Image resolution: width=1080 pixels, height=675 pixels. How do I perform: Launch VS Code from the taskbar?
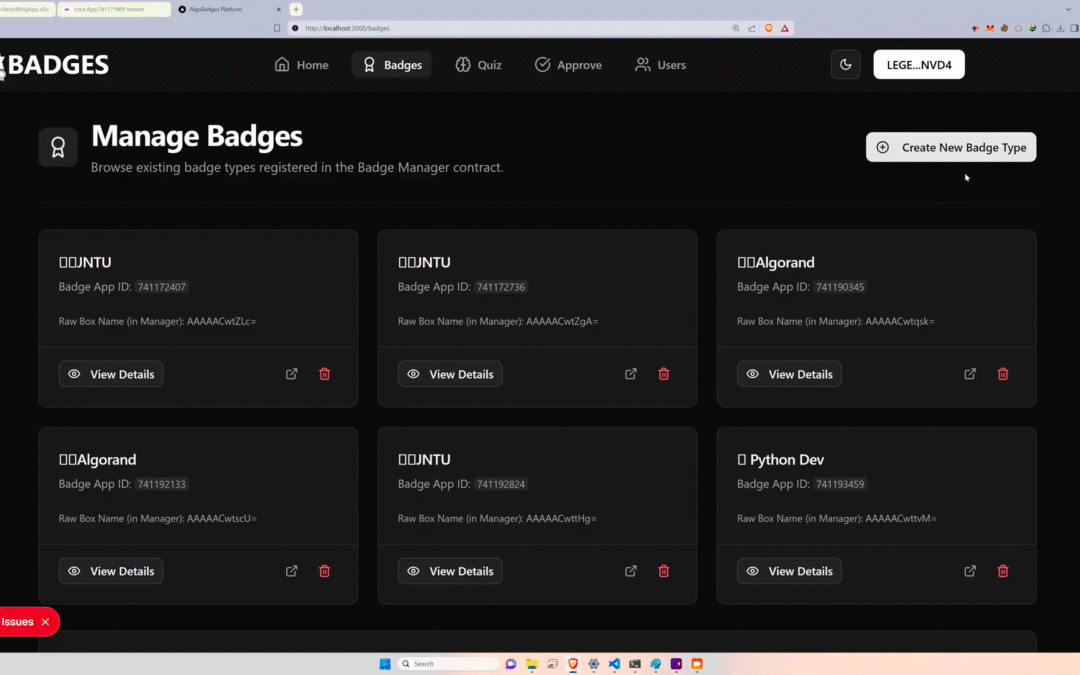point(613,663)
